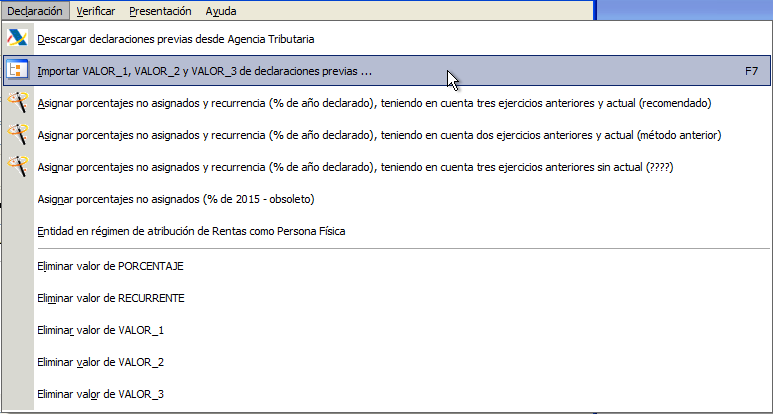The height and width of the screenshot is (414, 773).
Task: Choose Asignar porcentajes no asignados 2015 obsoleto
Action: coord(387,200)
